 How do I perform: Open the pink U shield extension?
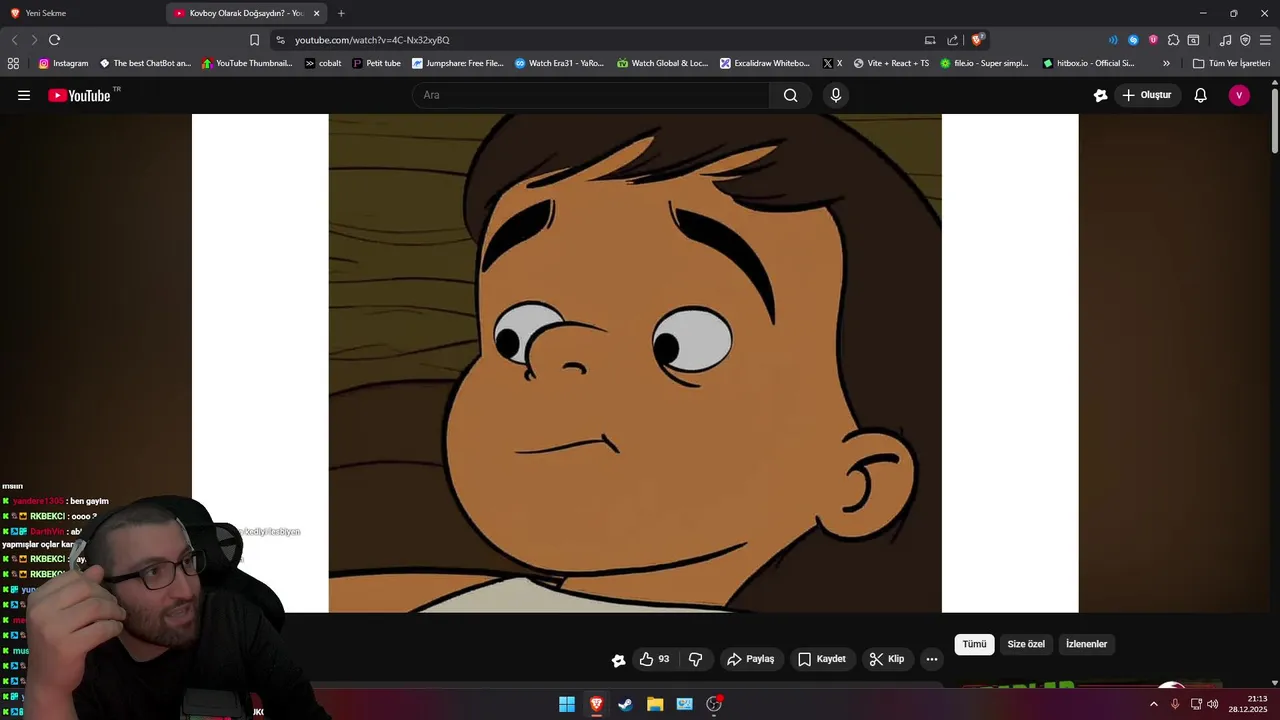tap(1153, 40)
